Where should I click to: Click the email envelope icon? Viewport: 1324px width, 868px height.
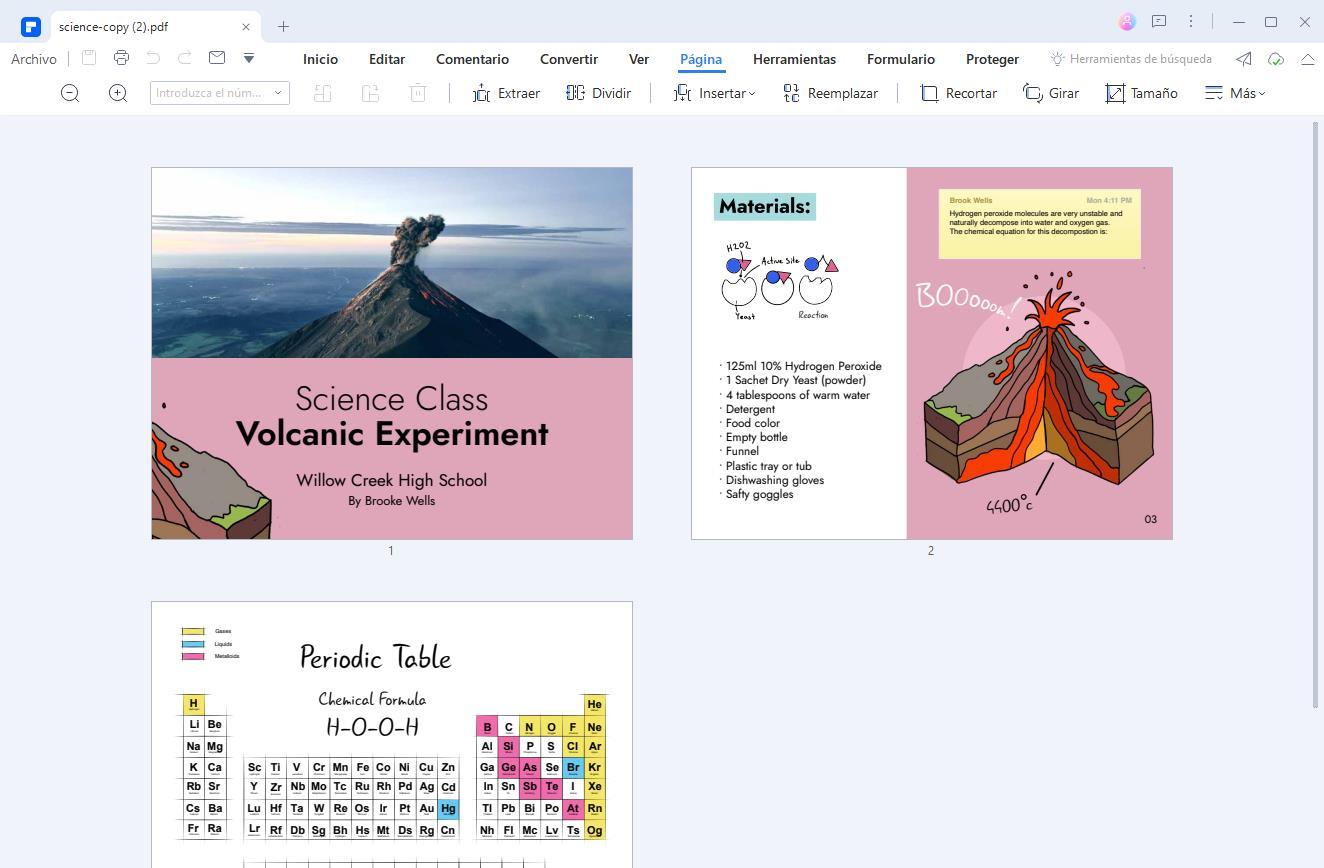217,58
